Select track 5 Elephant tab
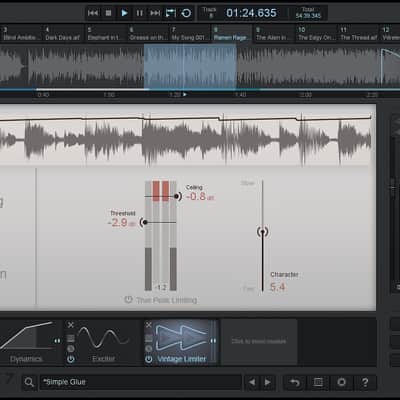400x400 pixels. 105,34
